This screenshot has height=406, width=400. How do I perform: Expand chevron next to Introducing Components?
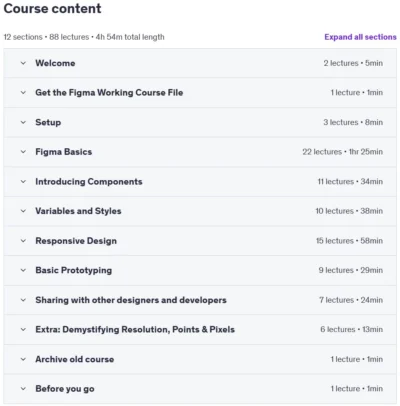[23, 181]
